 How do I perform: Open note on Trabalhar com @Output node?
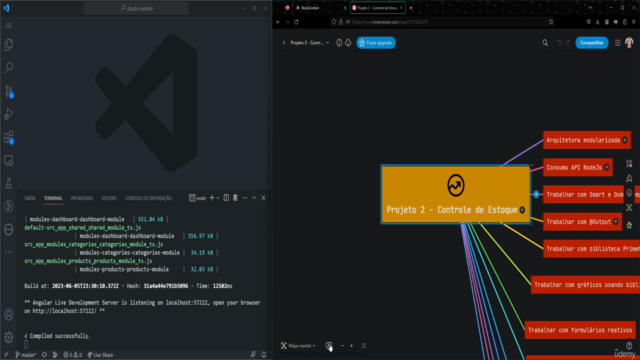coord(616,222)
